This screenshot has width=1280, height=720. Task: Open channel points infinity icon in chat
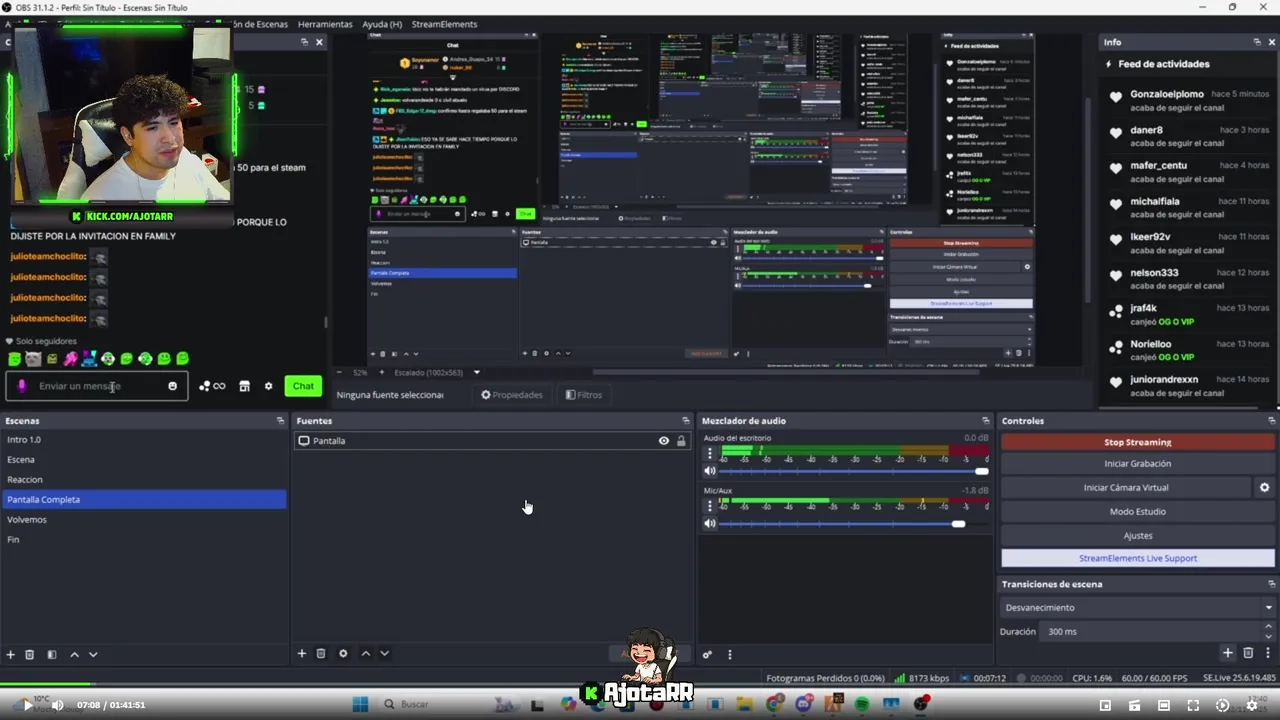(x=212, y=386)
